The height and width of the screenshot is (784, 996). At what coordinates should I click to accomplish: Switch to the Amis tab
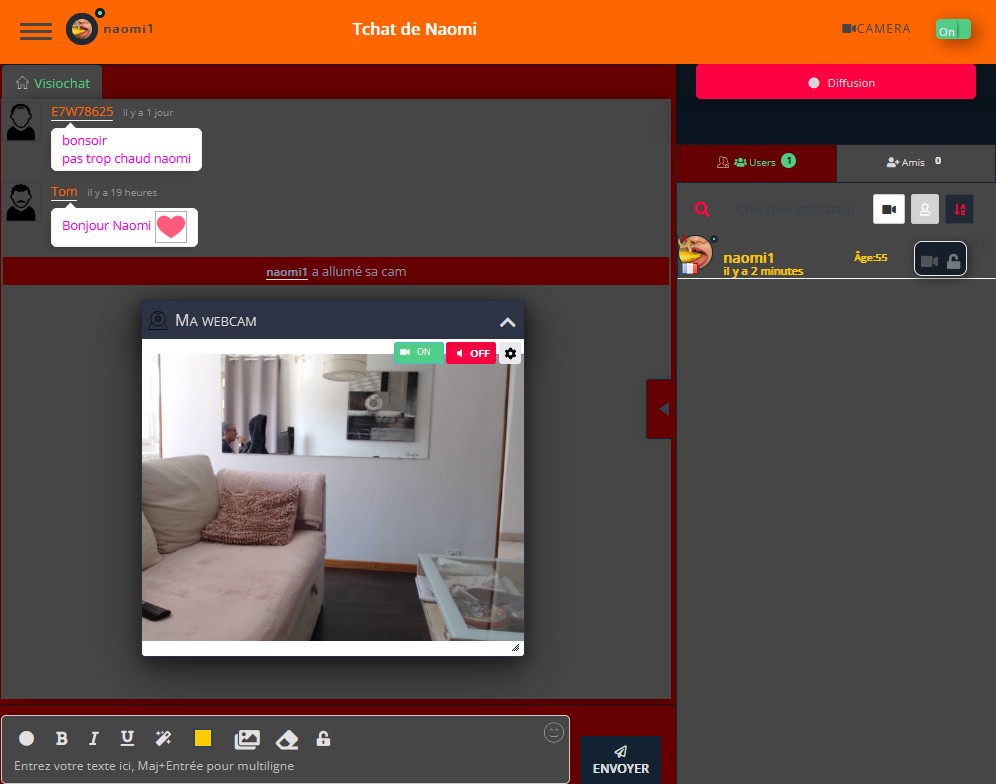pyautogui.click(x=915, y=162)
